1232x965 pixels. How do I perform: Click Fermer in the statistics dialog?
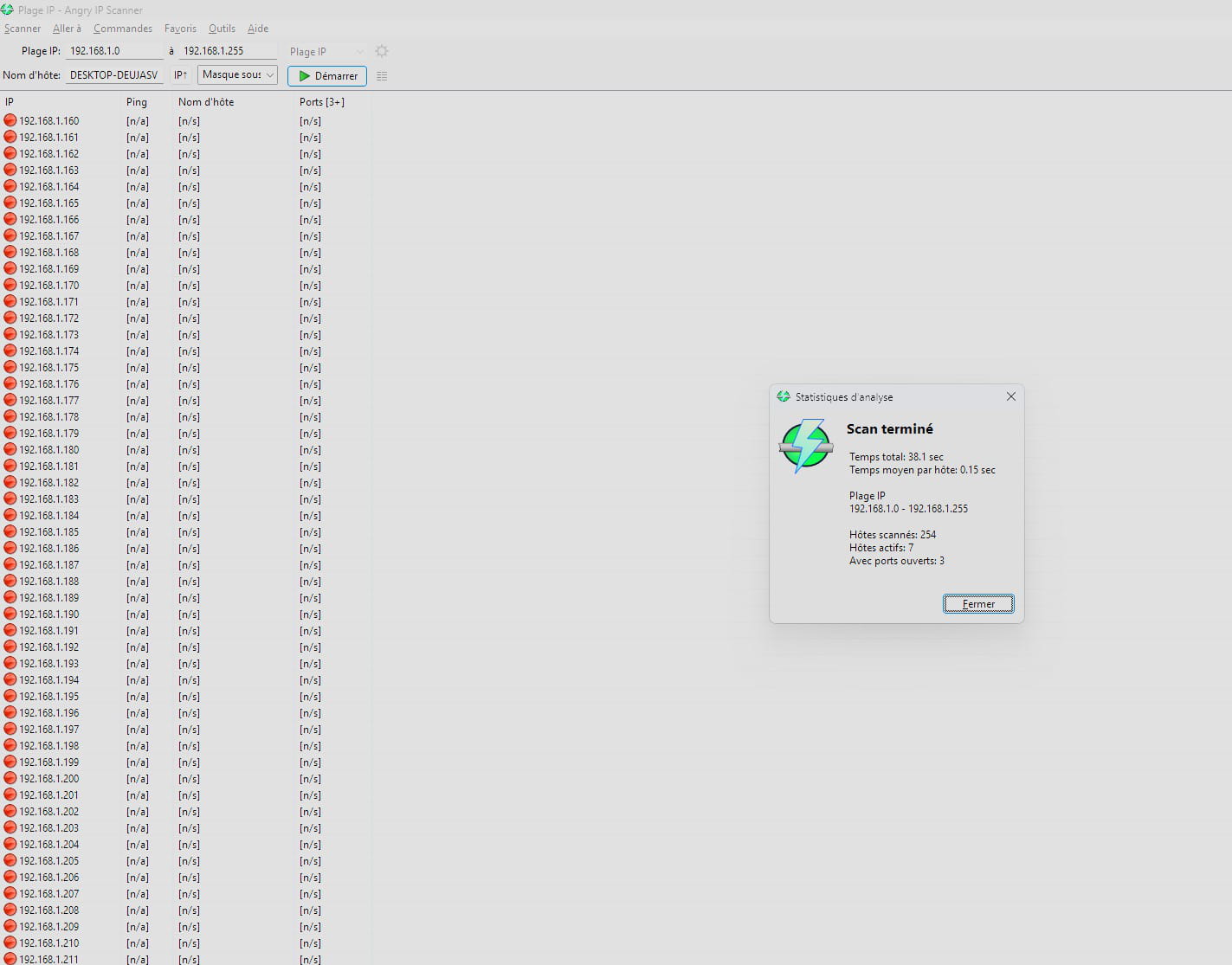[x=978, y=604]
